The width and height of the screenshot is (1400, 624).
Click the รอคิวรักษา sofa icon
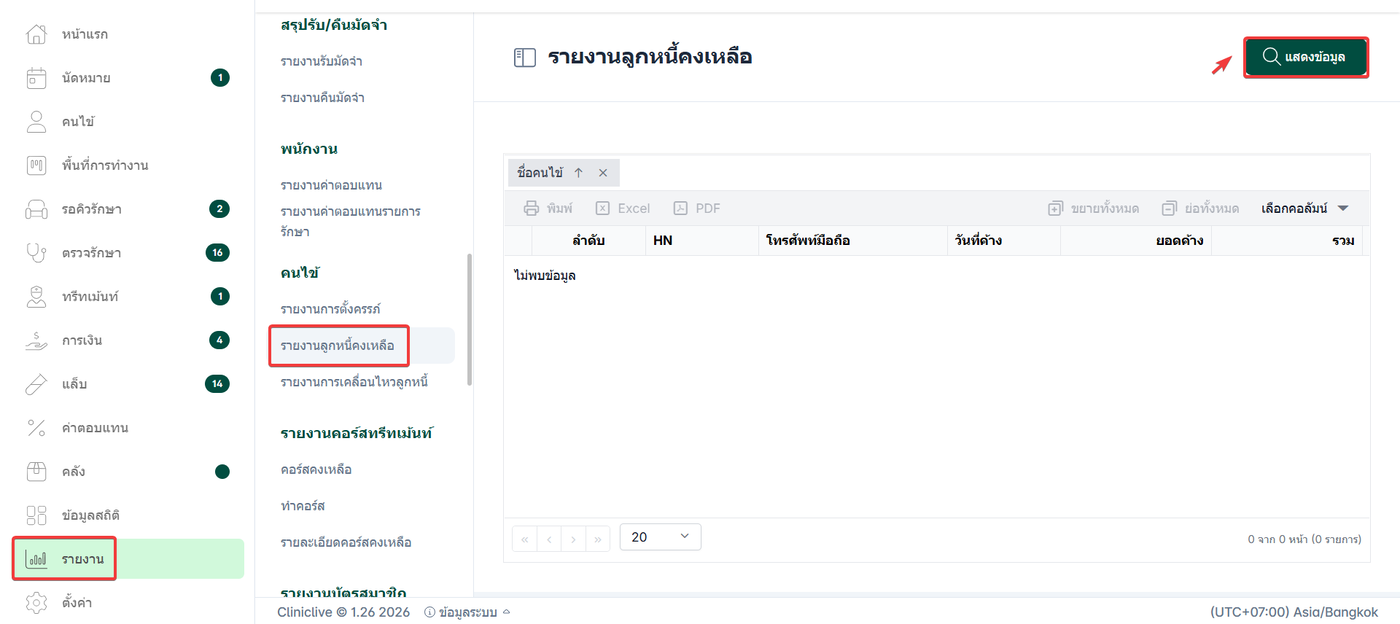point(36,209)
